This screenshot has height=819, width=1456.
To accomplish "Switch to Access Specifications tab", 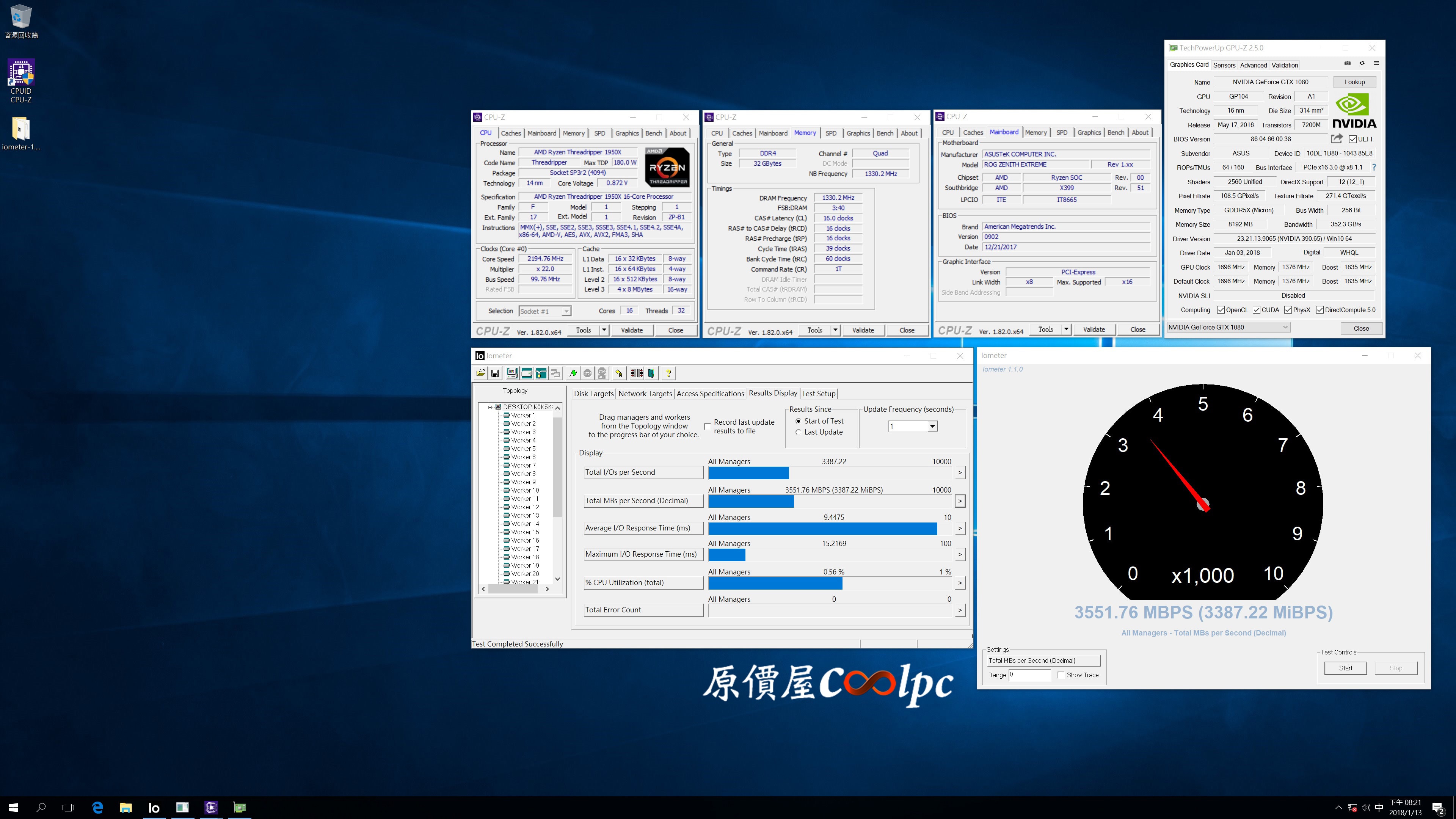I will coord(710,394).
